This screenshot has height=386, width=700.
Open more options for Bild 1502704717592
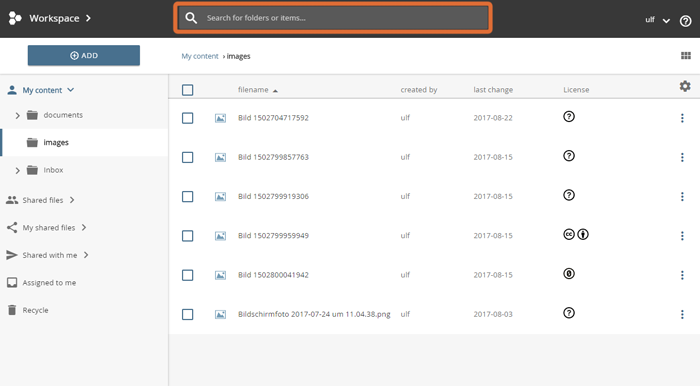coord(682,118)
